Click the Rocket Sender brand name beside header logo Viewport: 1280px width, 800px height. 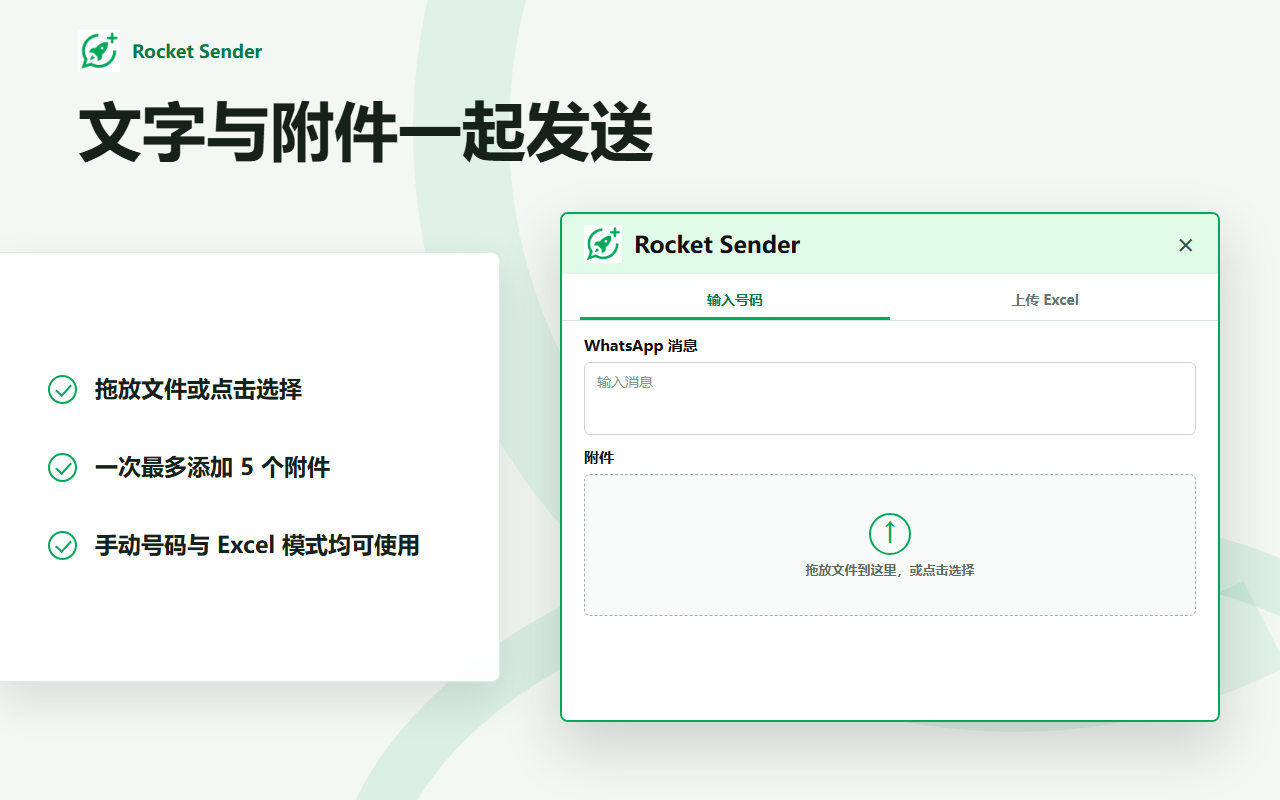point(197,52)
